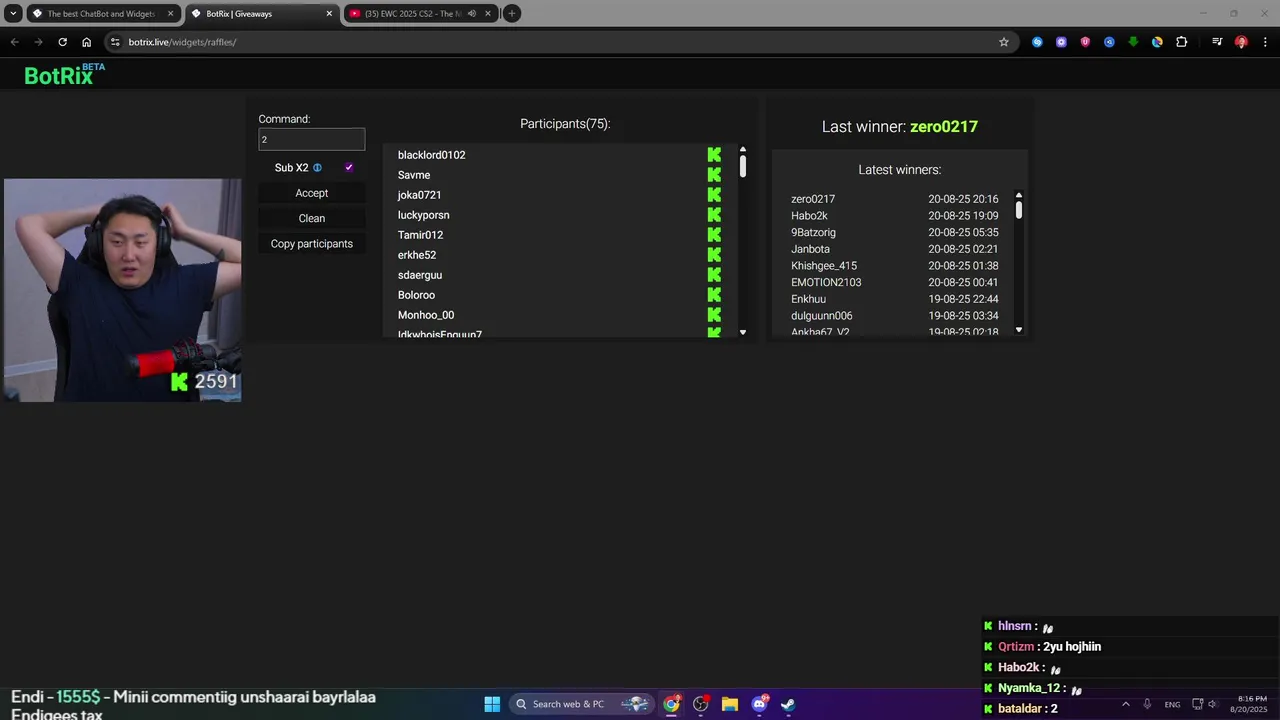Select latest winner dulguunn006 row

(x=895, y=316)
